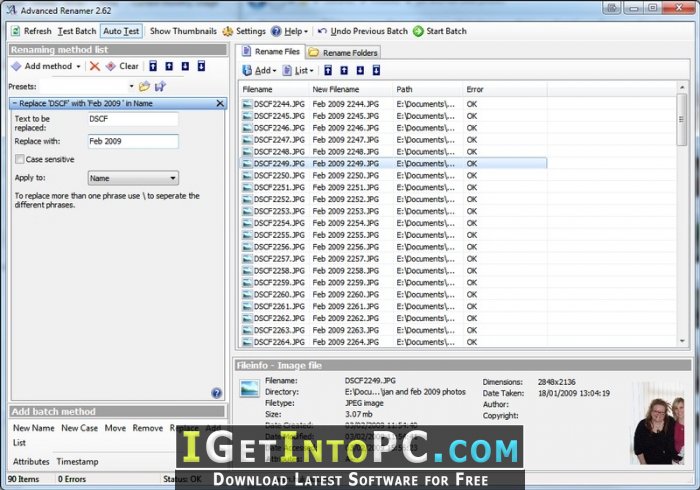Select file DSCF2252.JPG row
The image size is (700, 490).
click(393, 199)
